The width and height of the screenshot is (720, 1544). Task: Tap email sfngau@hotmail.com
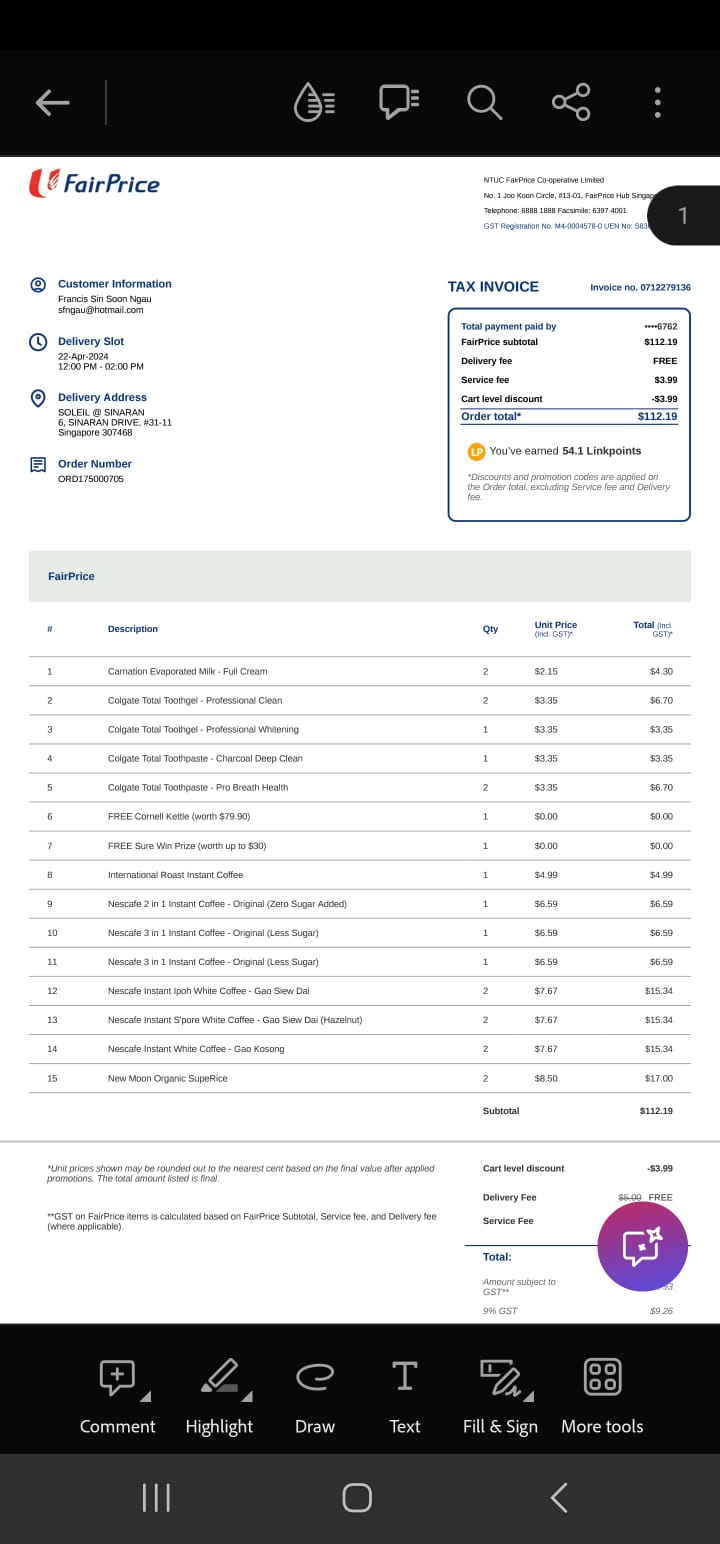tap(100, 310)
